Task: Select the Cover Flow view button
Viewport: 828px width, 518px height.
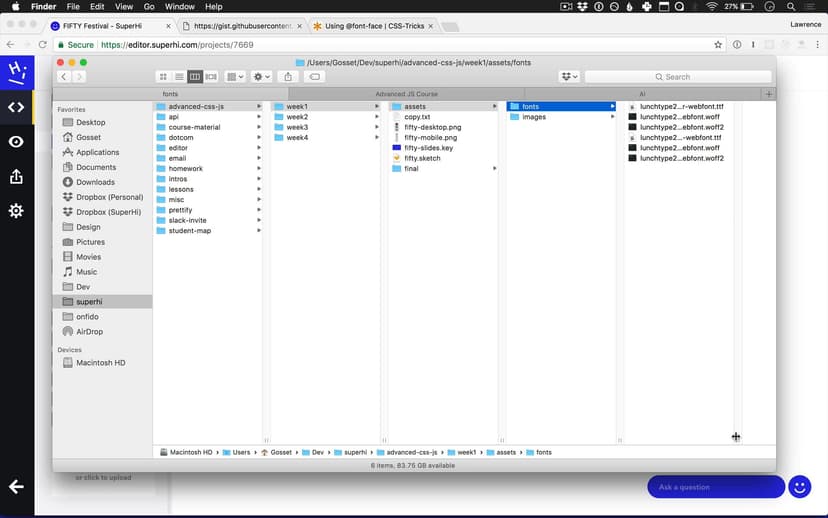Action: (211, 77)
